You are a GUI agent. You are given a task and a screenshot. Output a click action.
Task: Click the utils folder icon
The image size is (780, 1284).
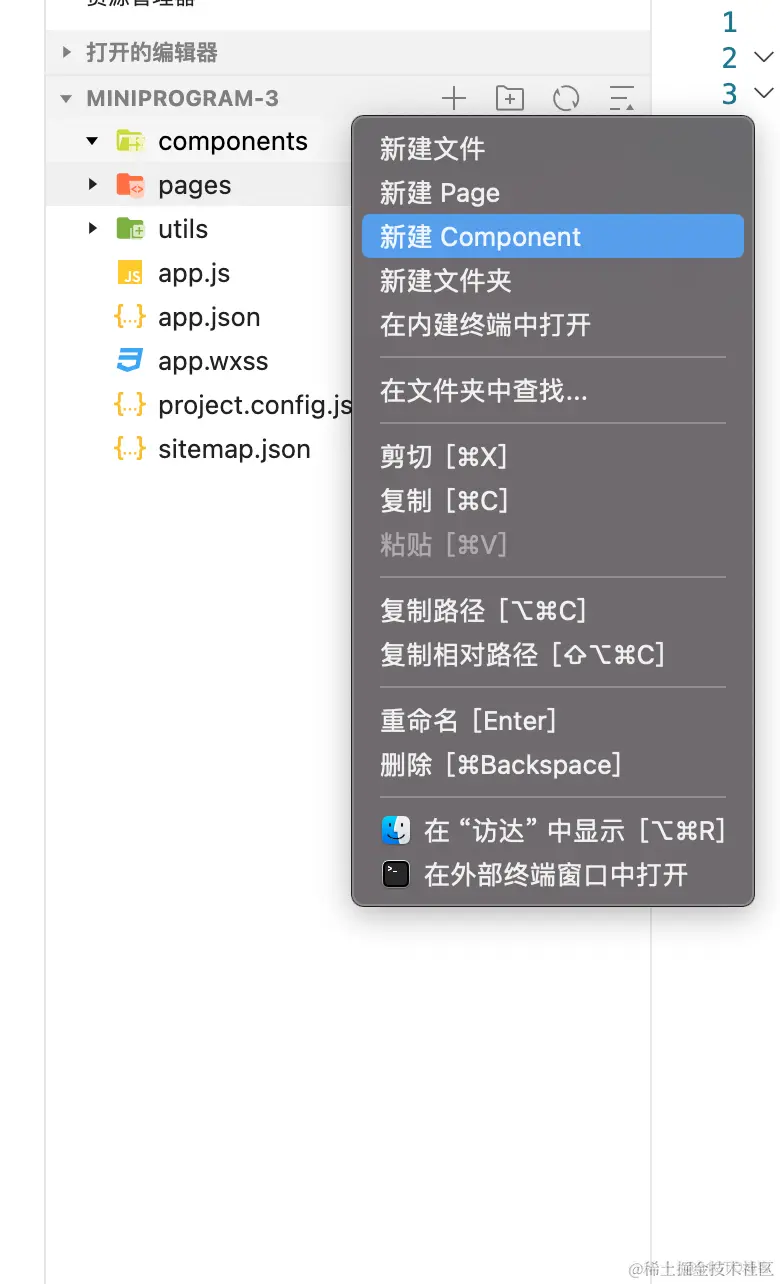point(130,229)
